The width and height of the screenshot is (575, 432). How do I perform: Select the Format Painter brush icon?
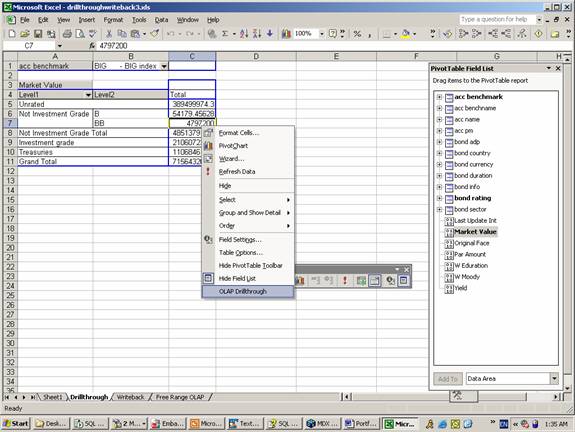(154, 34)
